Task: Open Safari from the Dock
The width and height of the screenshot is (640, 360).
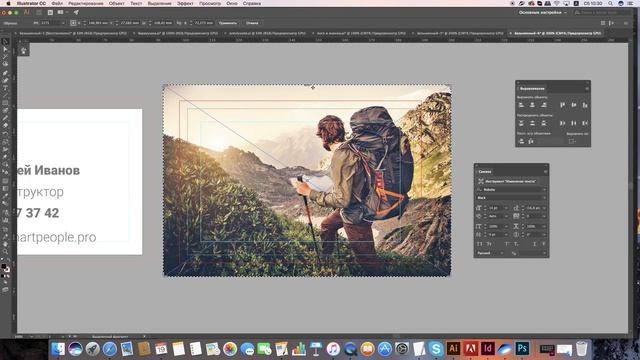Action: point(110,349)
